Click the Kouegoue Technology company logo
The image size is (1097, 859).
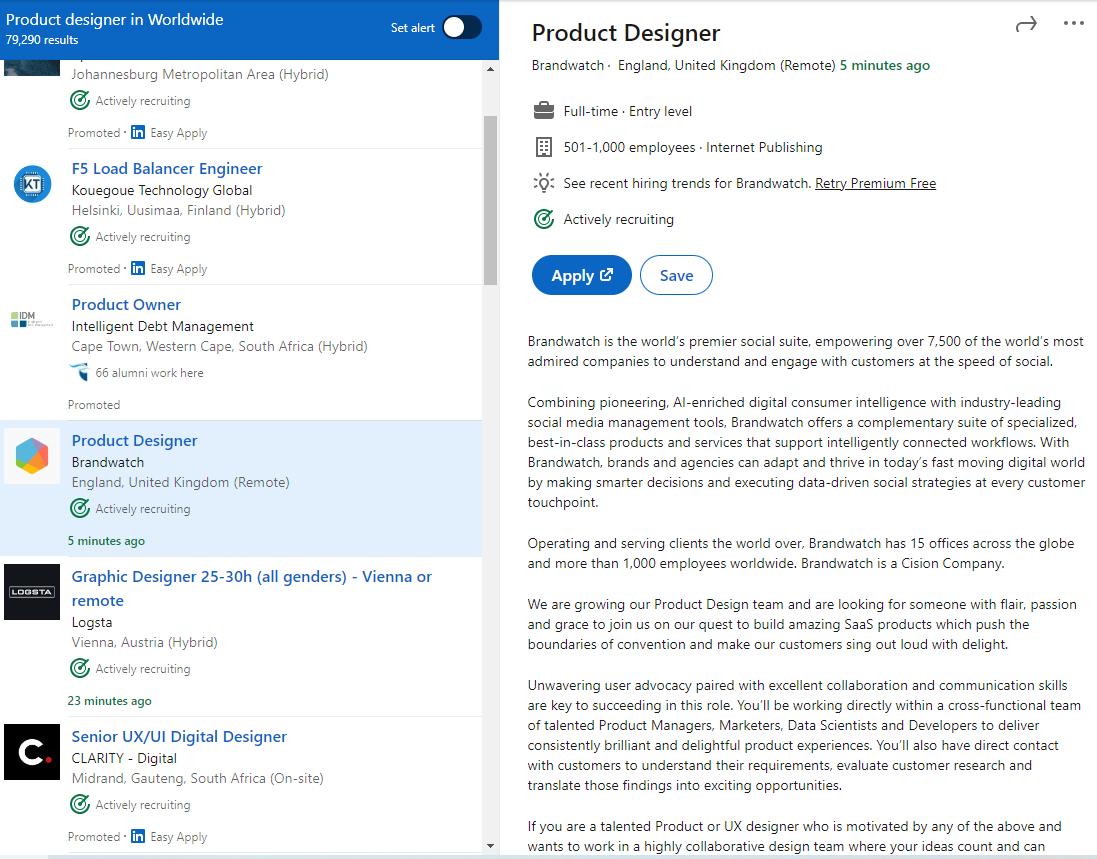tap(32, 184)
